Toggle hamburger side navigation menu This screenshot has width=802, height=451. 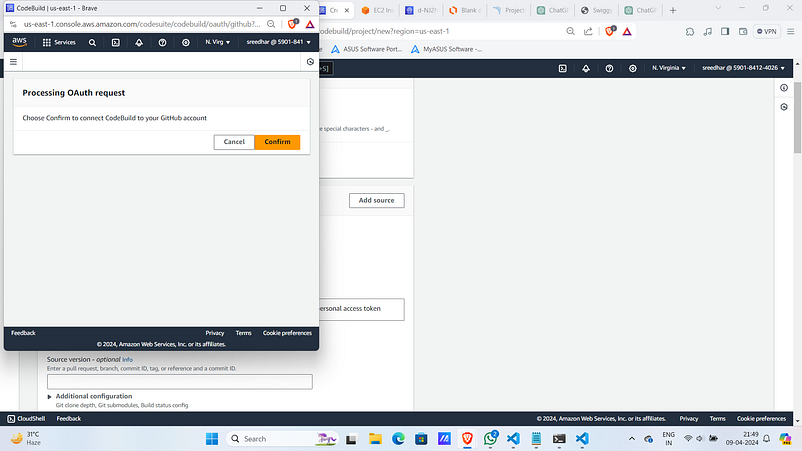(13, 62)
